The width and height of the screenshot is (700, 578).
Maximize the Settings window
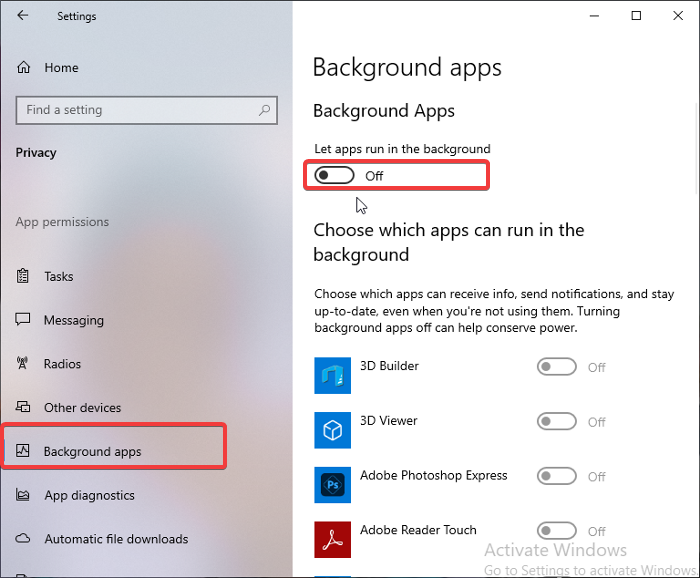(x=636, y=16)
